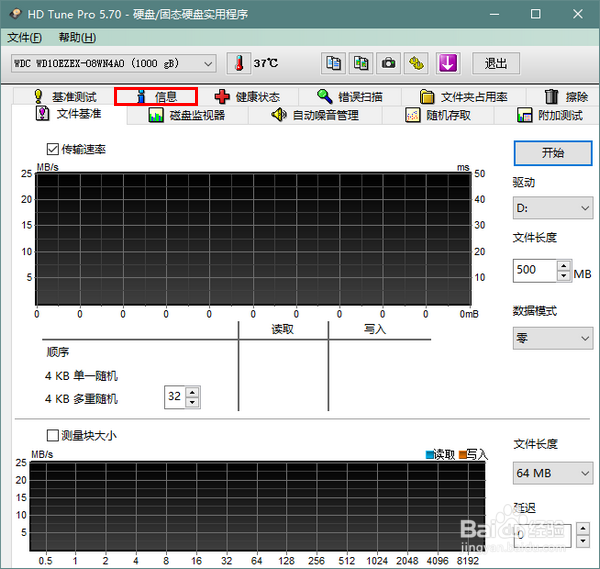Viewport: 600px width, 569px height.
Task: Click the 开始 start button
Action: 553,153
